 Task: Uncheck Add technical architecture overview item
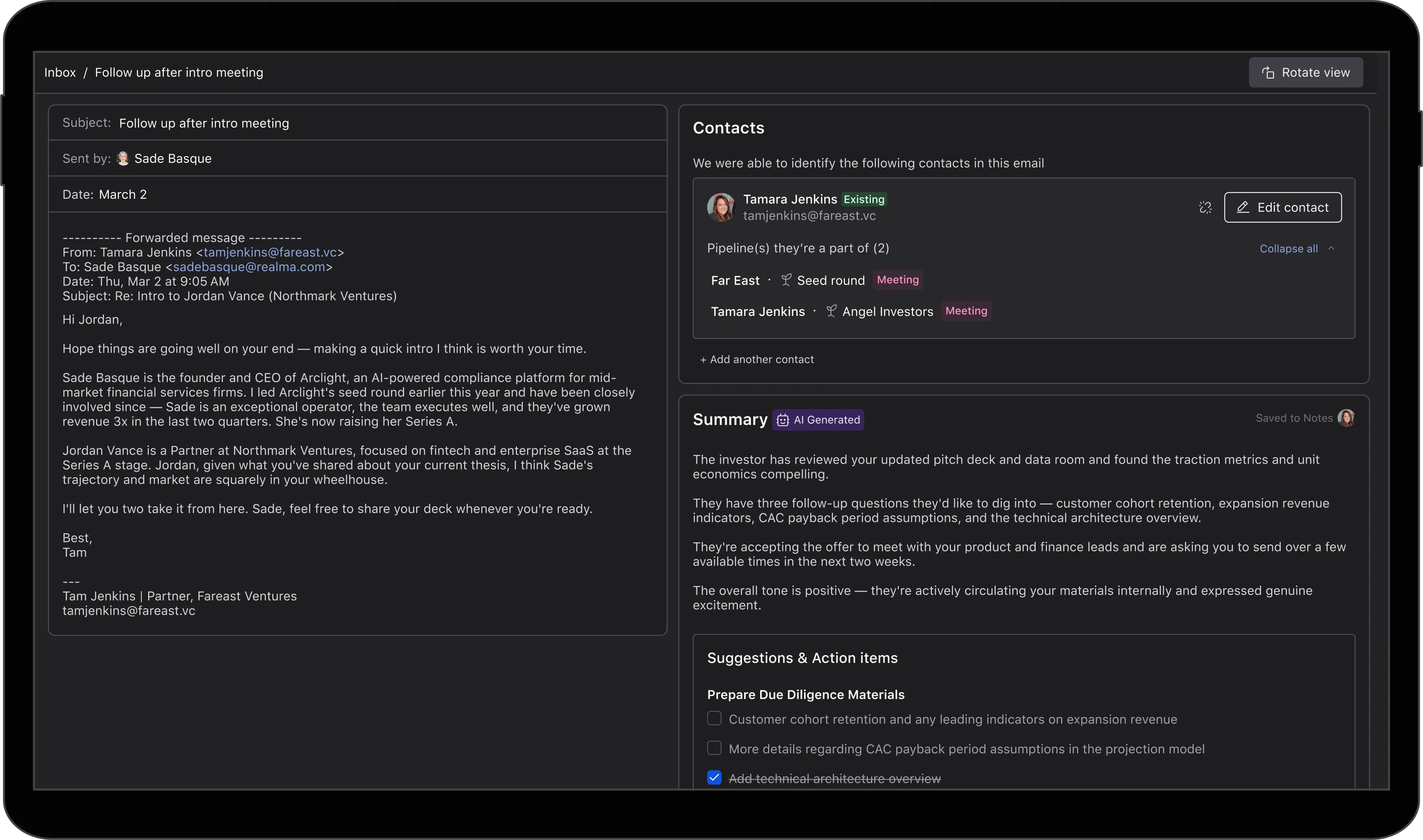click(x=714, y=778)
